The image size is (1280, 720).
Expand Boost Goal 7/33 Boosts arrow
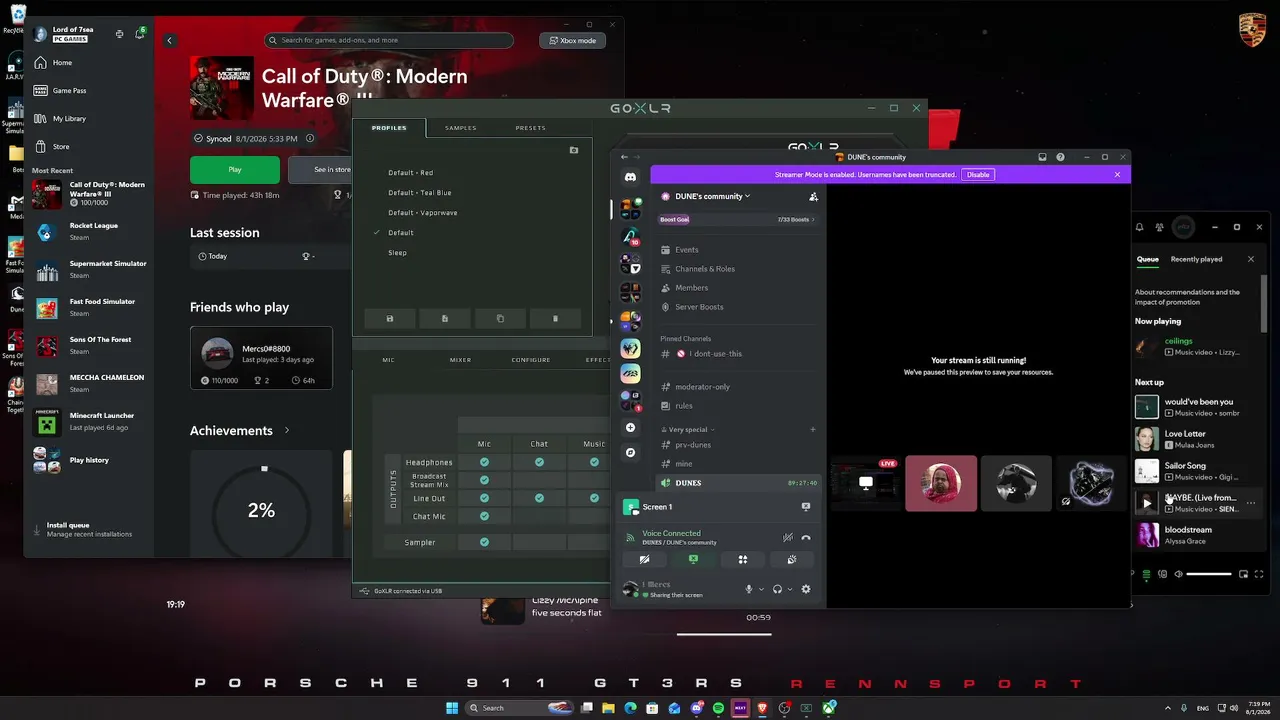tap(813, 219)
